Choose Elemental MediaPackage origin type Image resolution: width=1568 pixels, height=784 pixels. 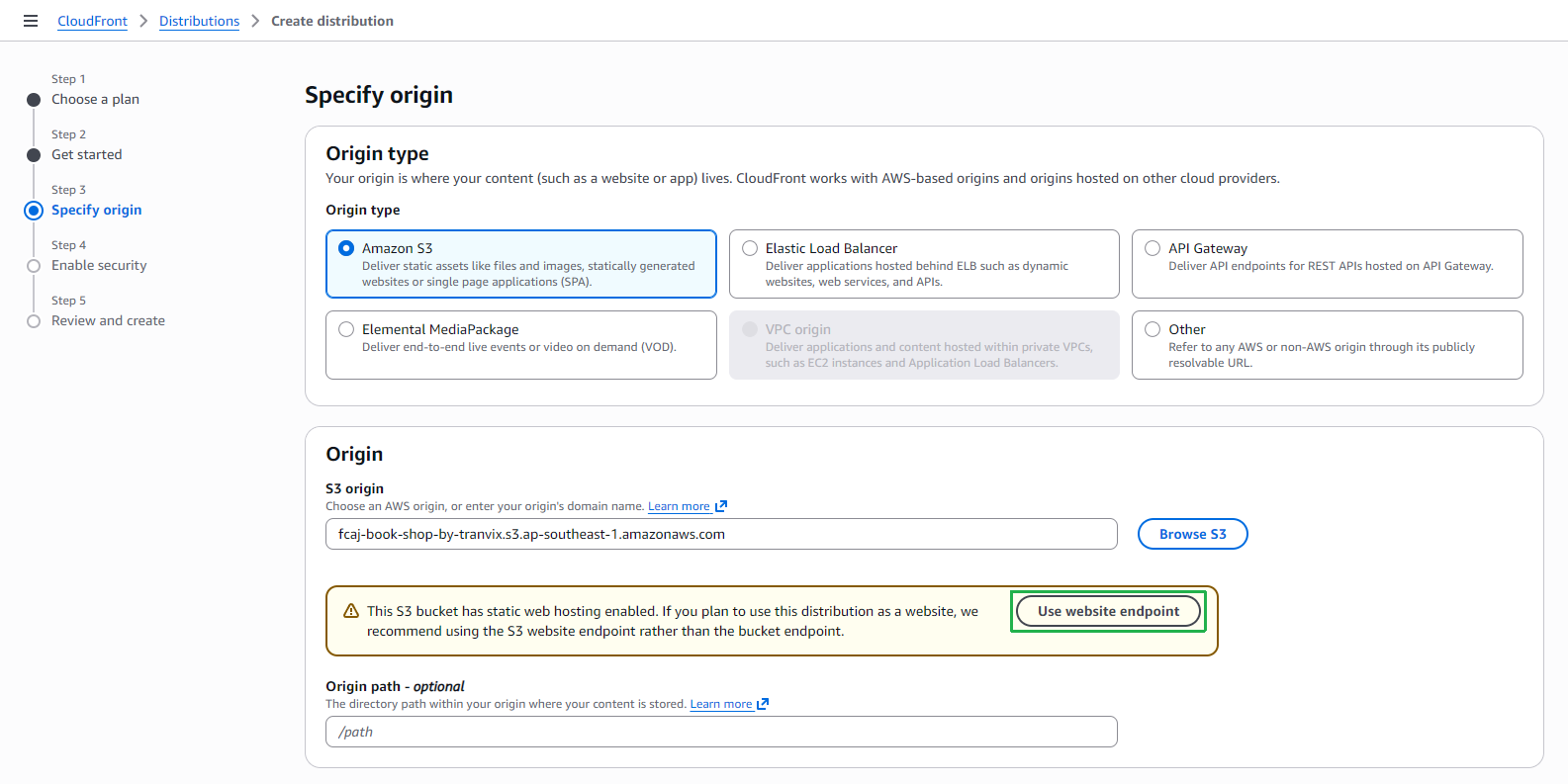point(521,345)
